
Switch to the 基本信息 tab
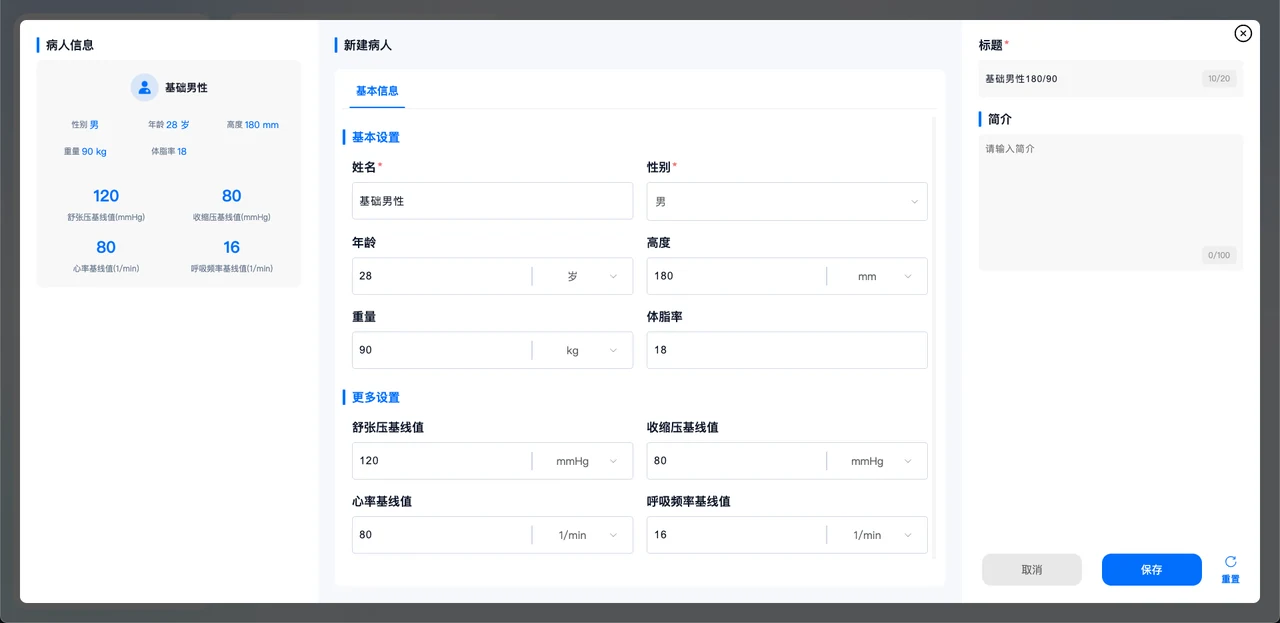(377, 91)
